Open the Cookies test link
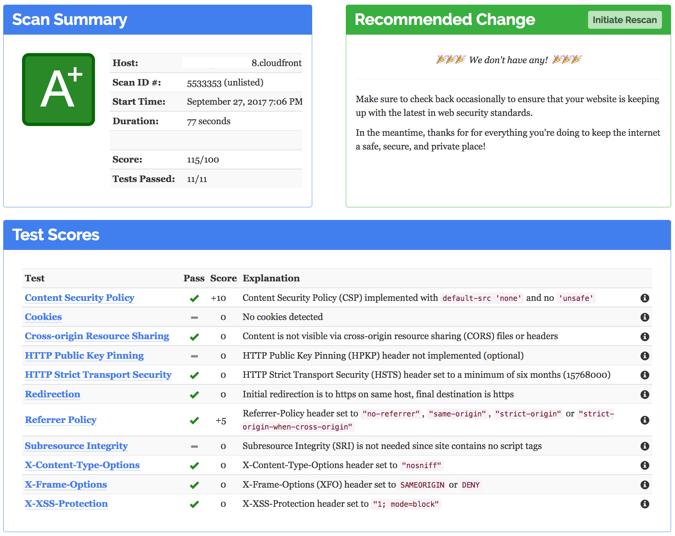This screenshot has height=536, width=675. (x=43, y=317)
